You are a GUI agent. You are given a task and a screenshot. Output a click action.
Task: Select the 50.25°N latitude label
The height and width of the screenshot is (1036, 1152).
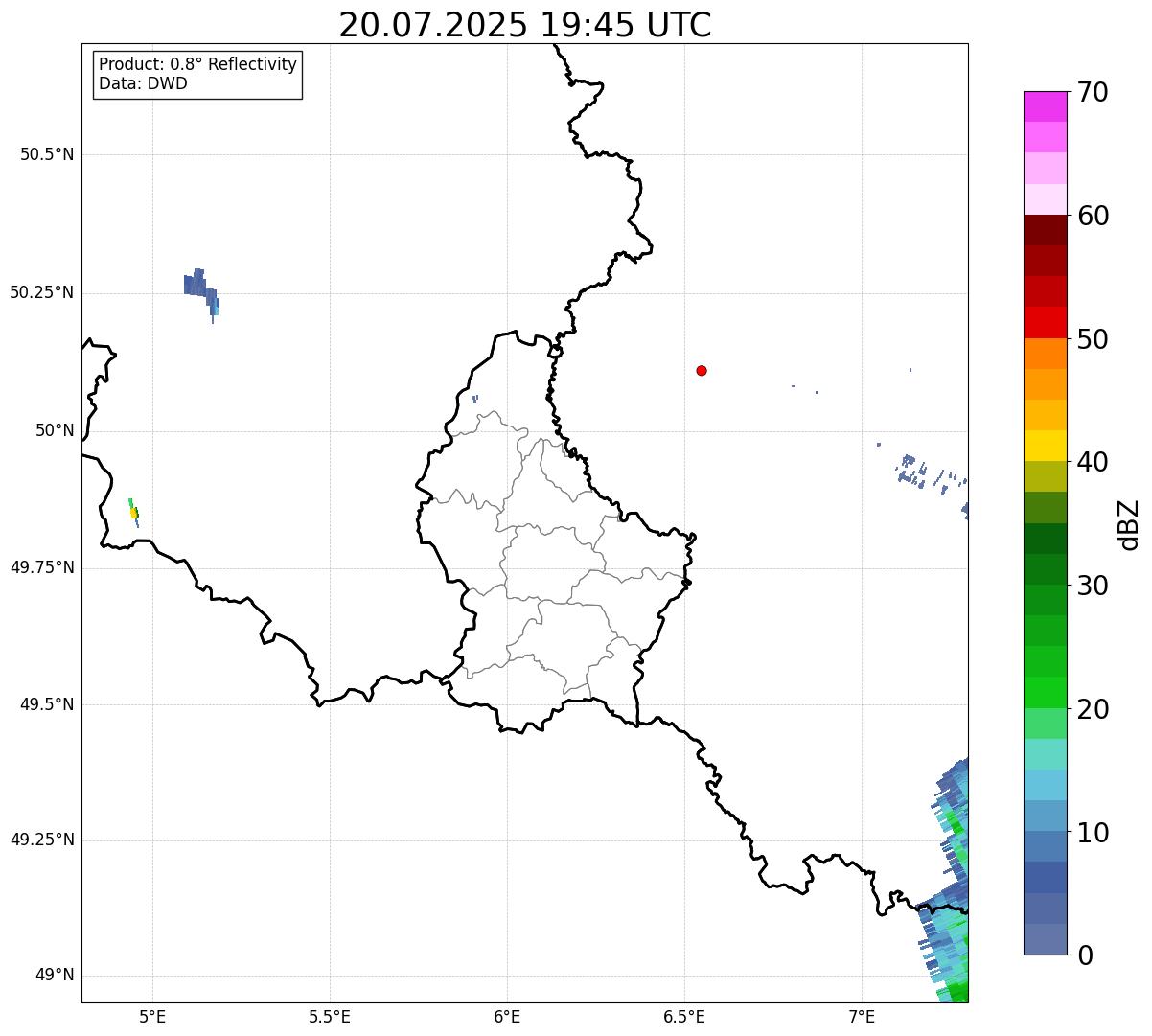tap(41, 292)
